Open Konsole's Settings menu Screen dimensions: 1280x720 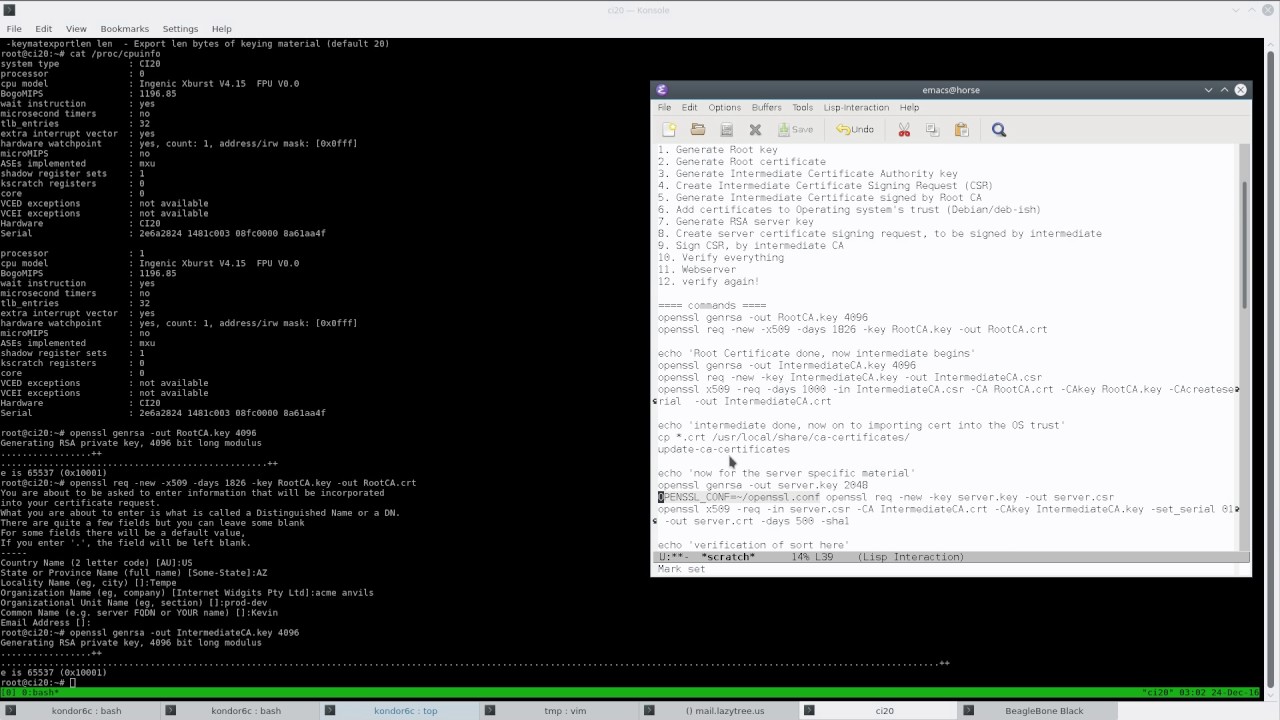click(180, 29)
